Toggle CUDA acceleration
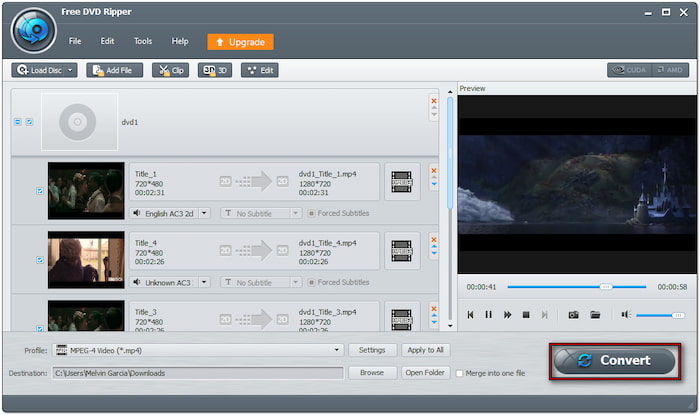700x415 pixels. [629, 70]
